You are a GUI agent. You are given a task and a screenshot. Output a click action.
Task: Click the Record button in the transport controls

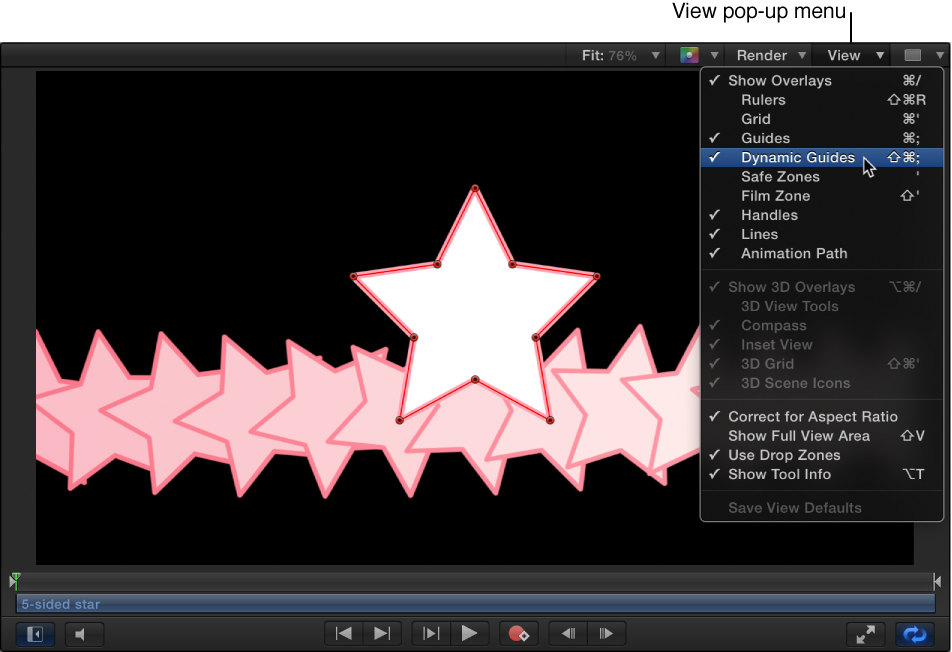519,633
